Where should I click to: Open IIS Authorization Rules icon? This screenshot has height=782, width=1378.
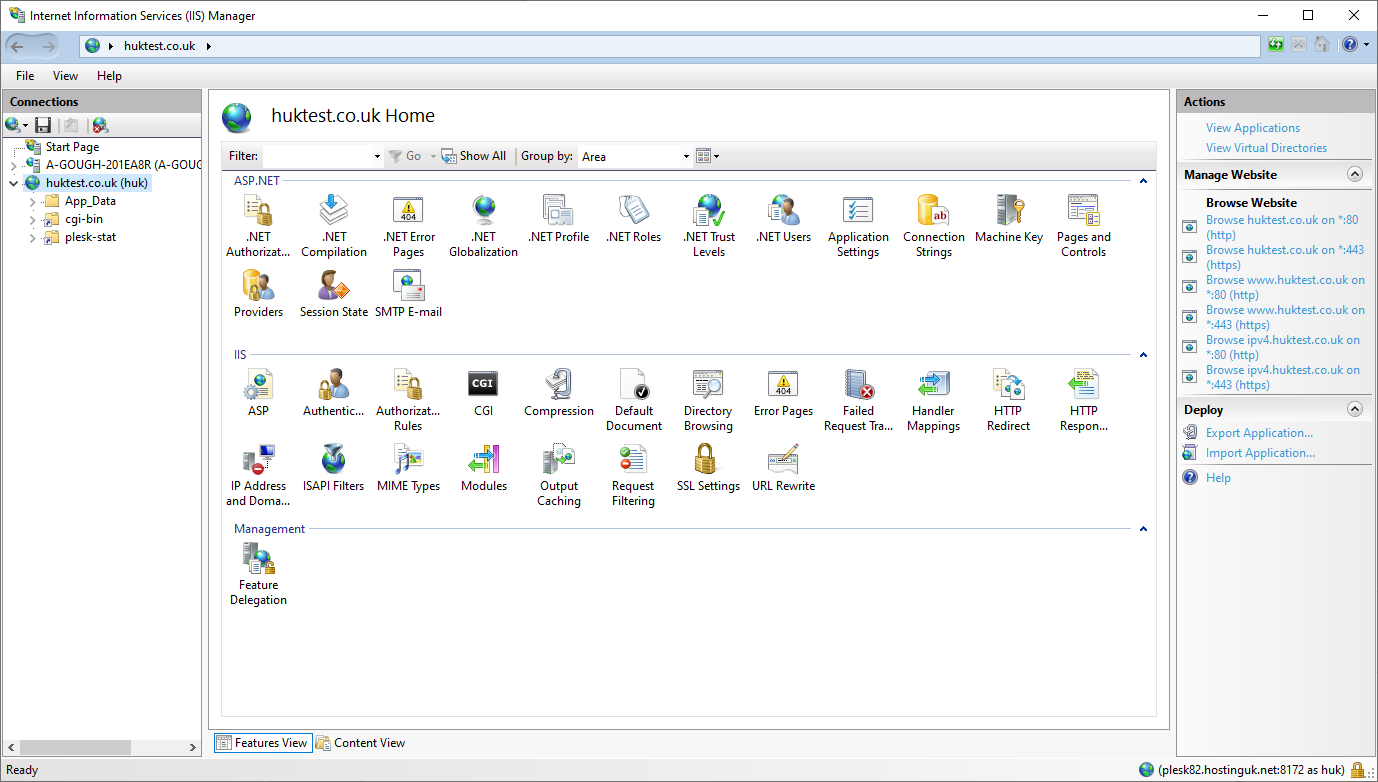point(408,400)
